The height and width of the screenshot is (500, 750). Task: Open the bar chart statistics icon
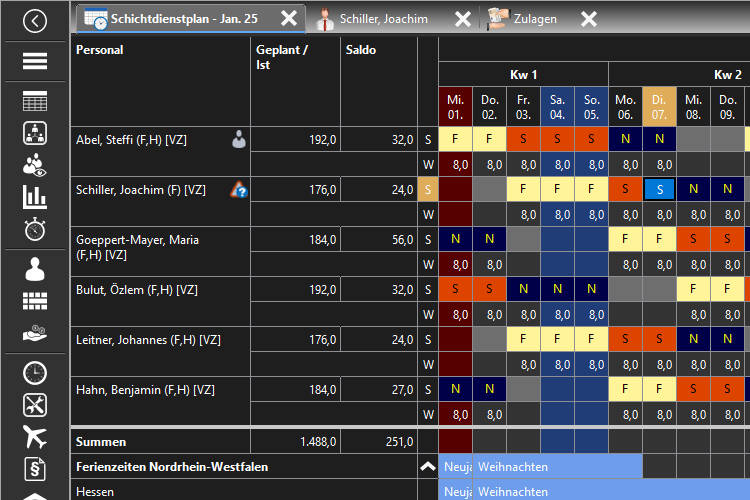pos(35,197)
